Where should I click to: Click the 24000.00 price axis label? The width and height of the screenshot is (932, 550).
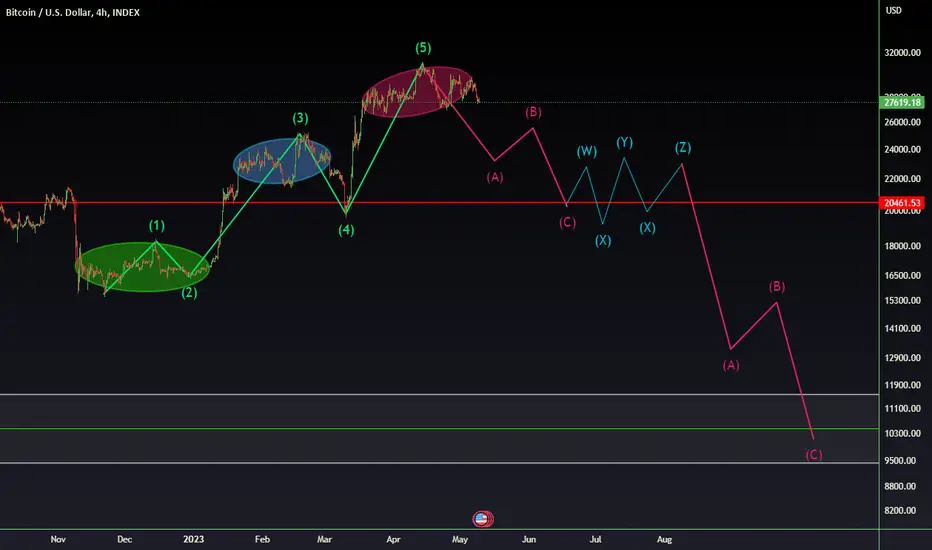902,150
